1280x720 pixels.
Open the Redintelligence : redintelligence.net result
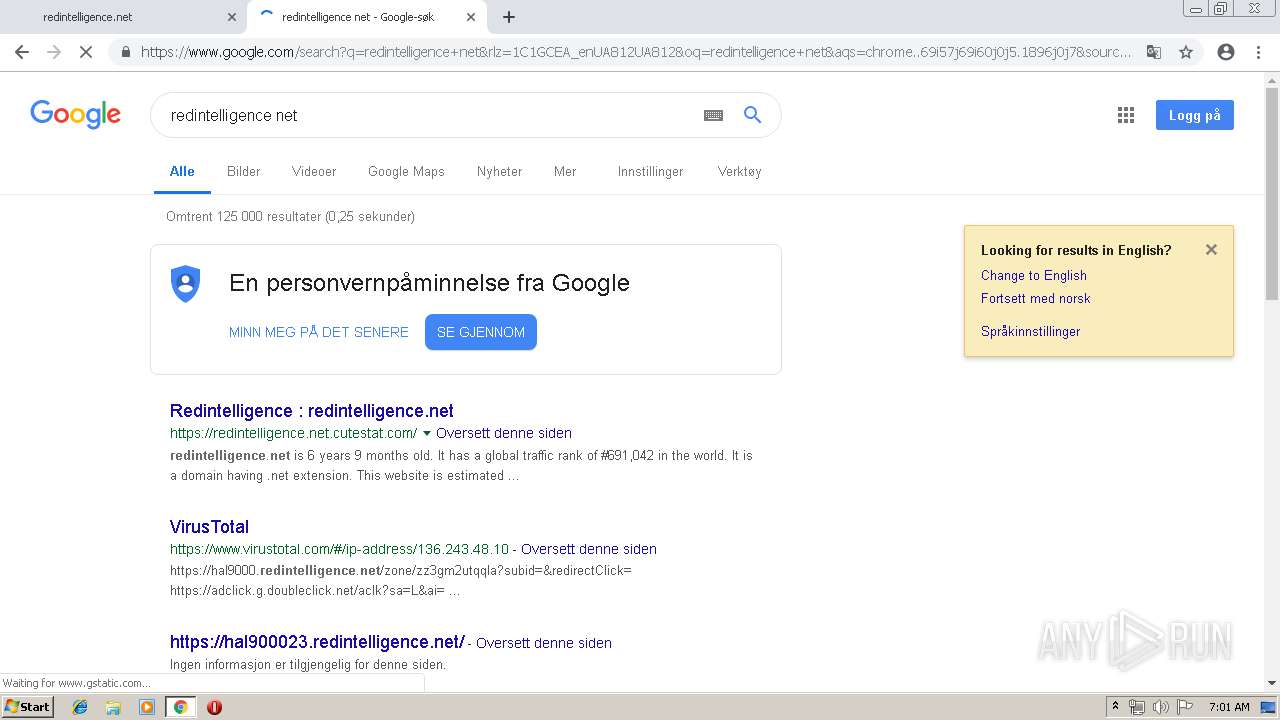312,411
